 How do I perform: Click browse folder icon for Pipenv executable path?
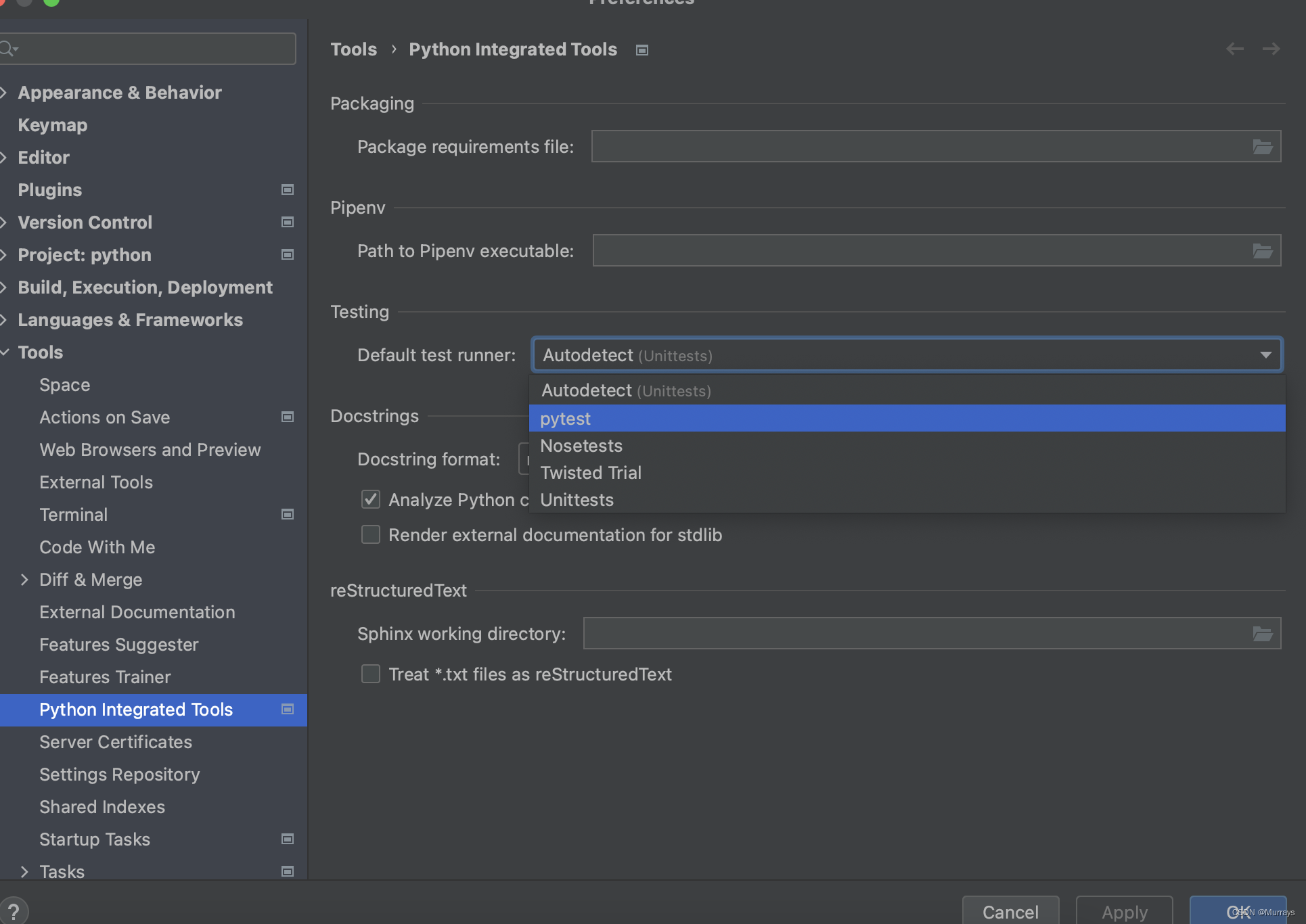1262,251
